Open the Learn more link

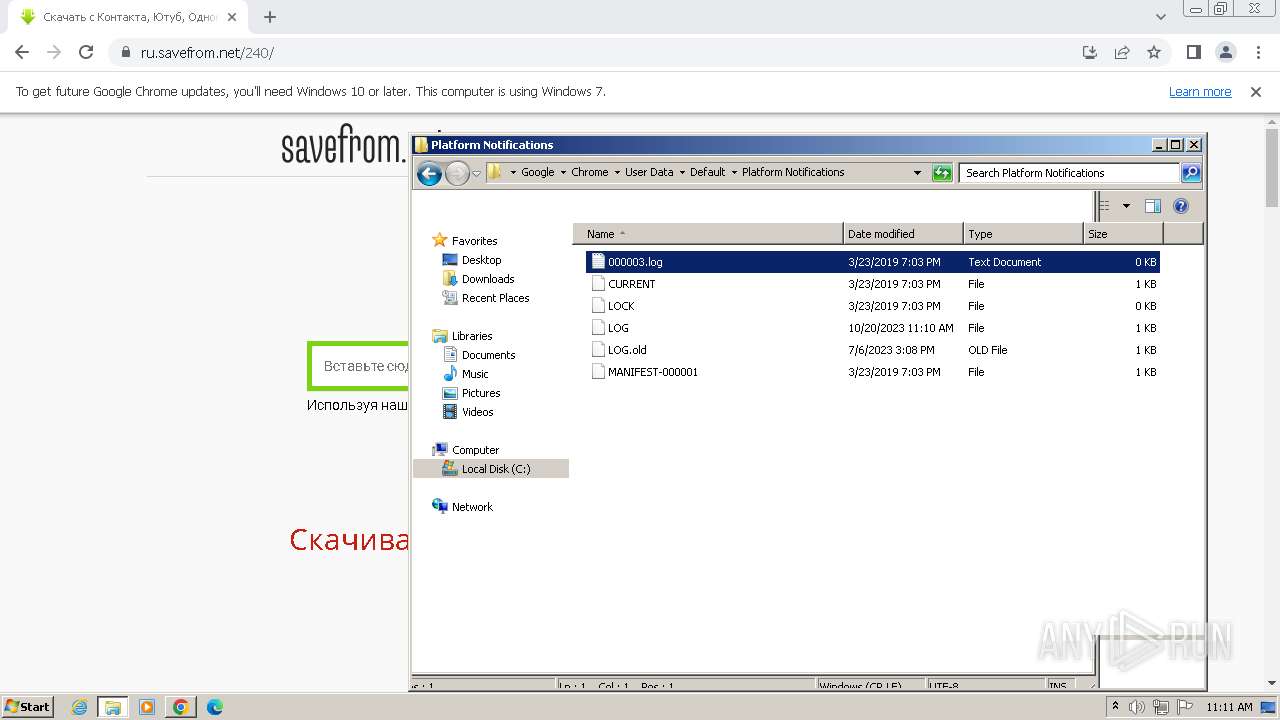pyautogui.click(x=1200, y=92)
